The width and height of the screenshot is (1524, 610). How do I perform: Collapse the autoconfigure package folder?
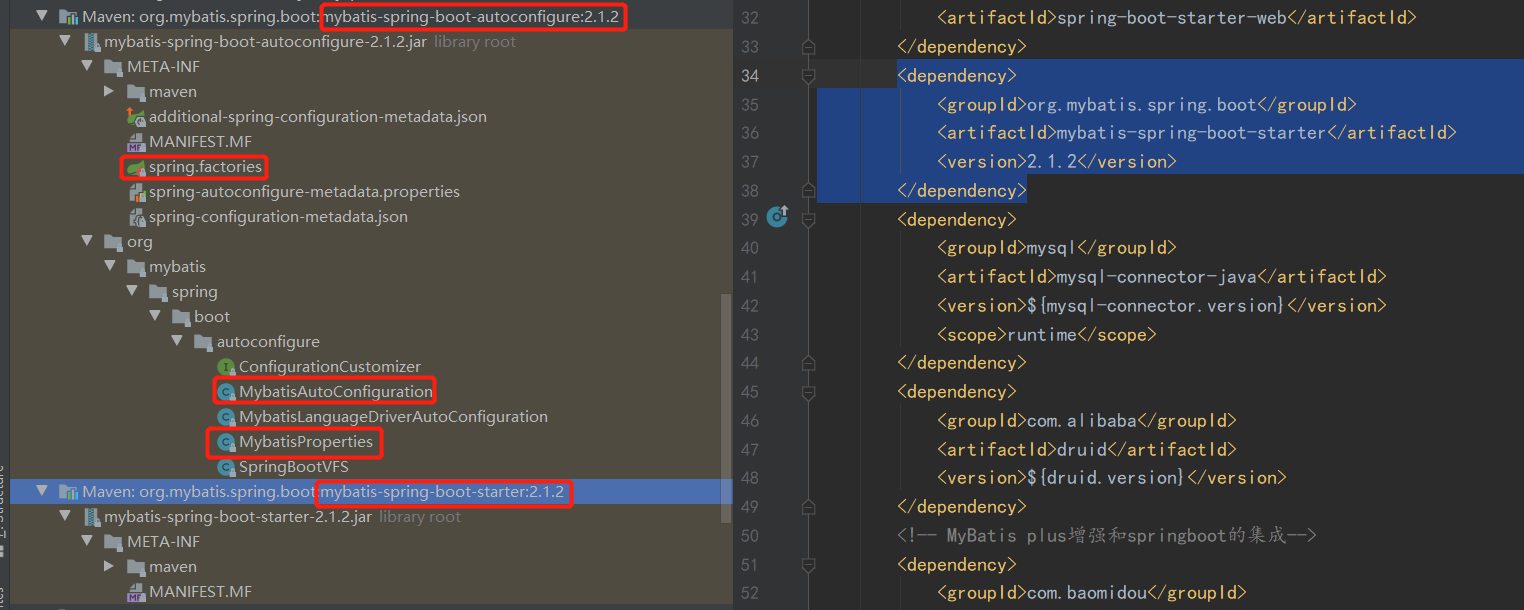click(x=177, y=342)
